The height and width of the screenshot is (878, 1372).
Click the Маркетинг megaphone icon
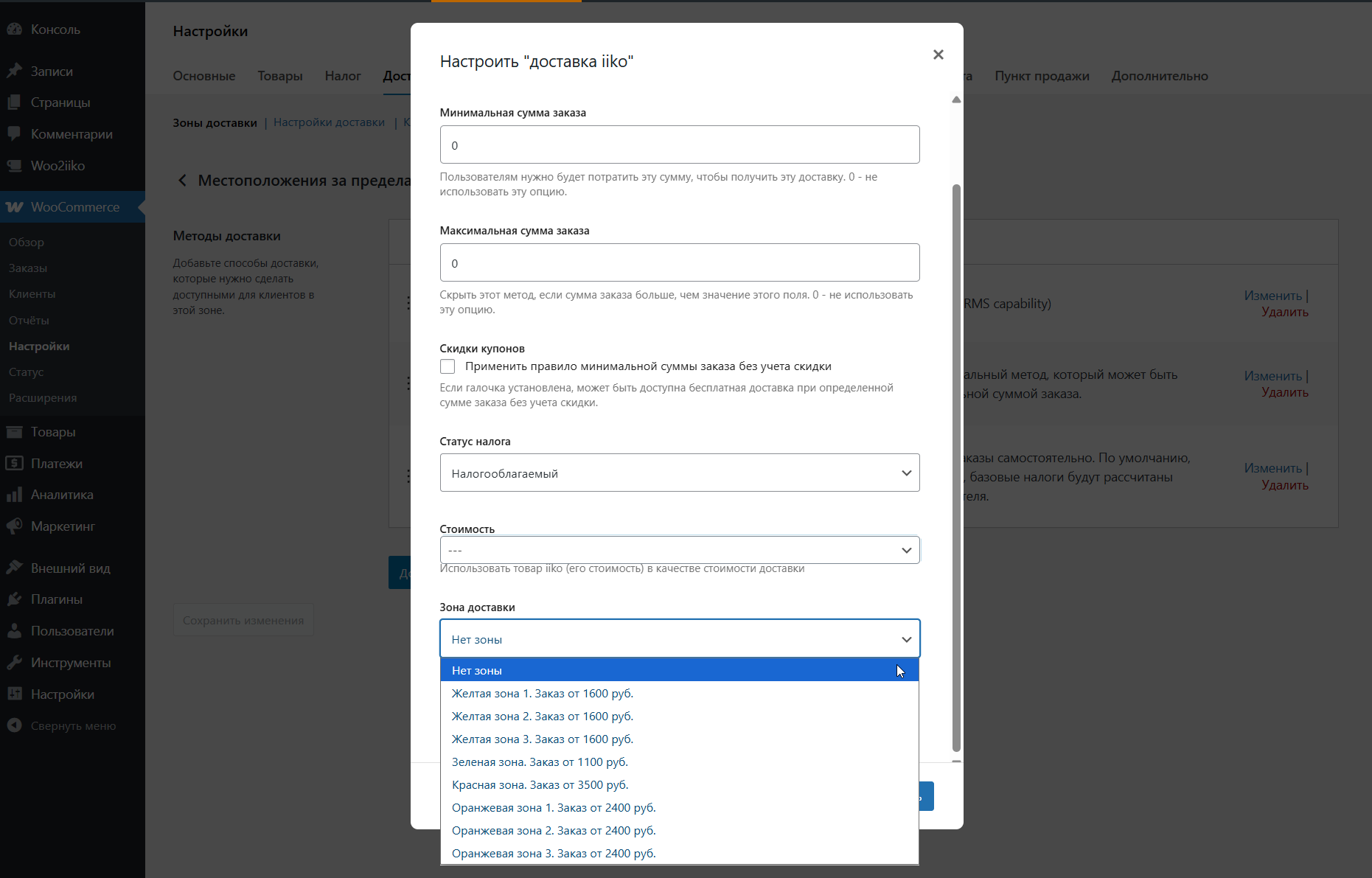(x=14, y=526)
